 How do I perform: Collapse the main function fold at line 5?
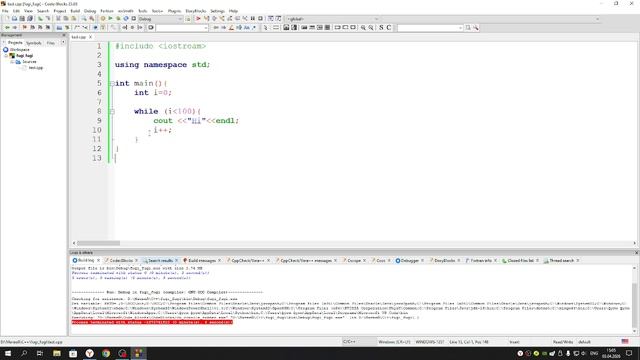(111, 83)
